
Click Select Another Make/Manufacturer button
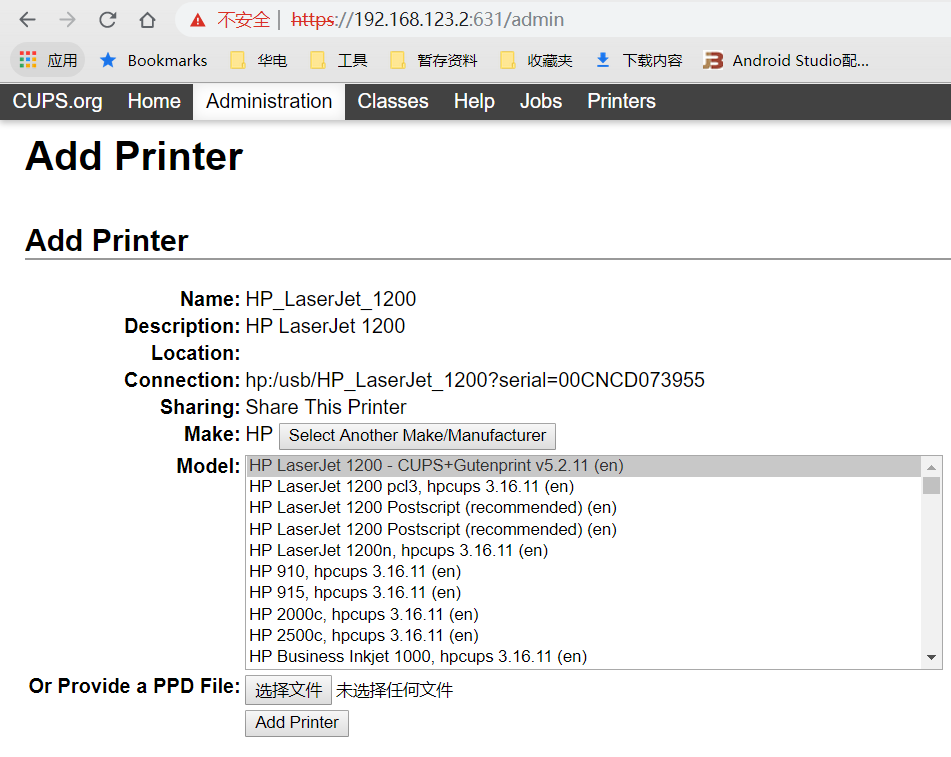pos(417,436)
